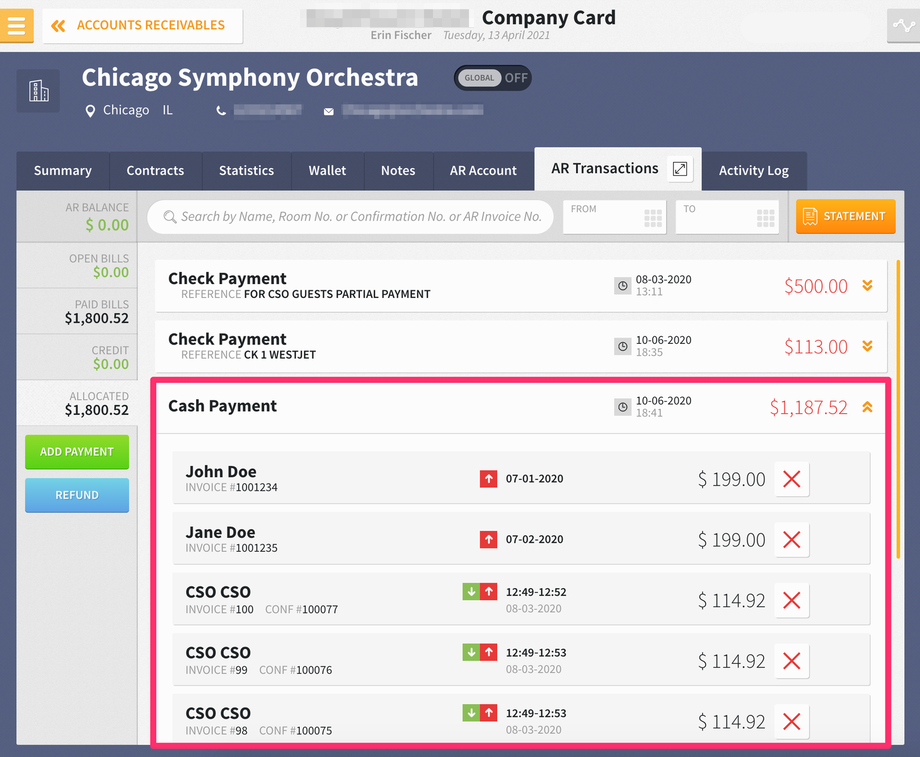Open the Notes tab
Image resolution: width=920 pixels, height=757 pixels.
click(x=398, y=171)
